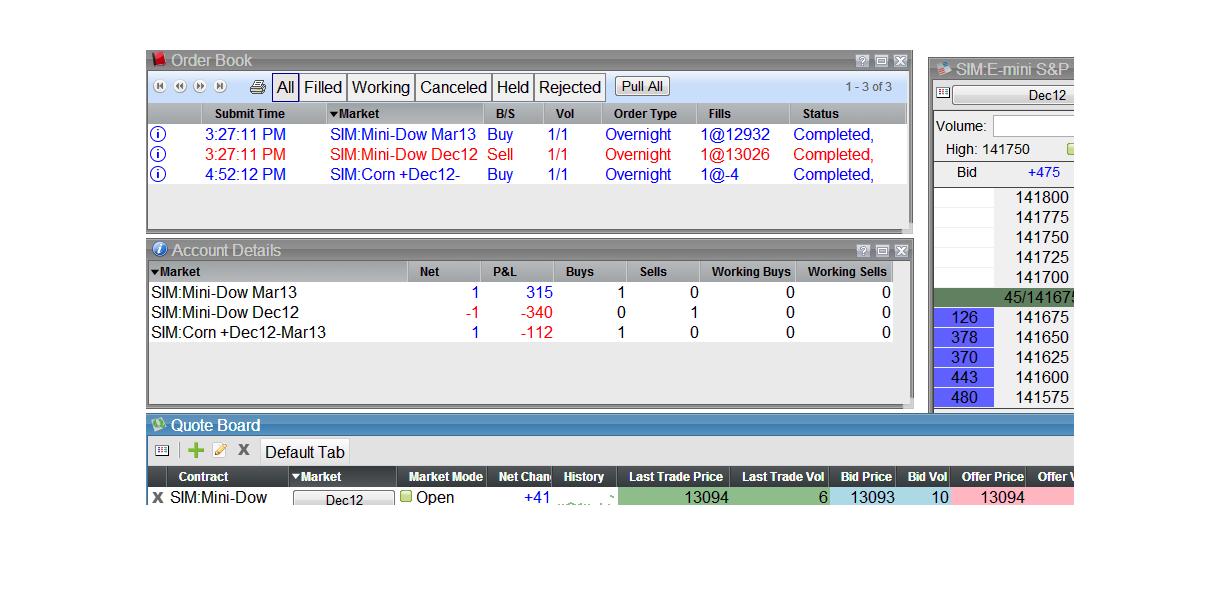Screen dimensions: 1218x602
Task: Click 4:52:12 PM submit time
Action: click(x=245, y=174)
